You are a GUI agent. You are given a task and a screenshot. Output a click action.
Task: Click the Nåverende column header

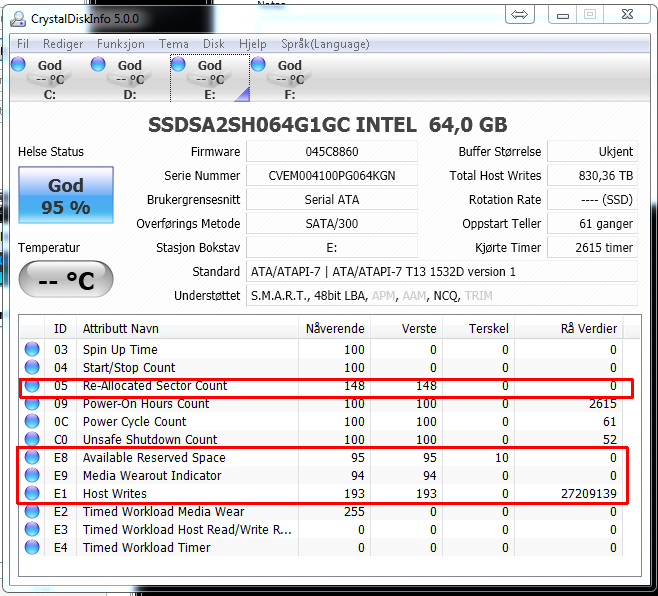point(334,329)
